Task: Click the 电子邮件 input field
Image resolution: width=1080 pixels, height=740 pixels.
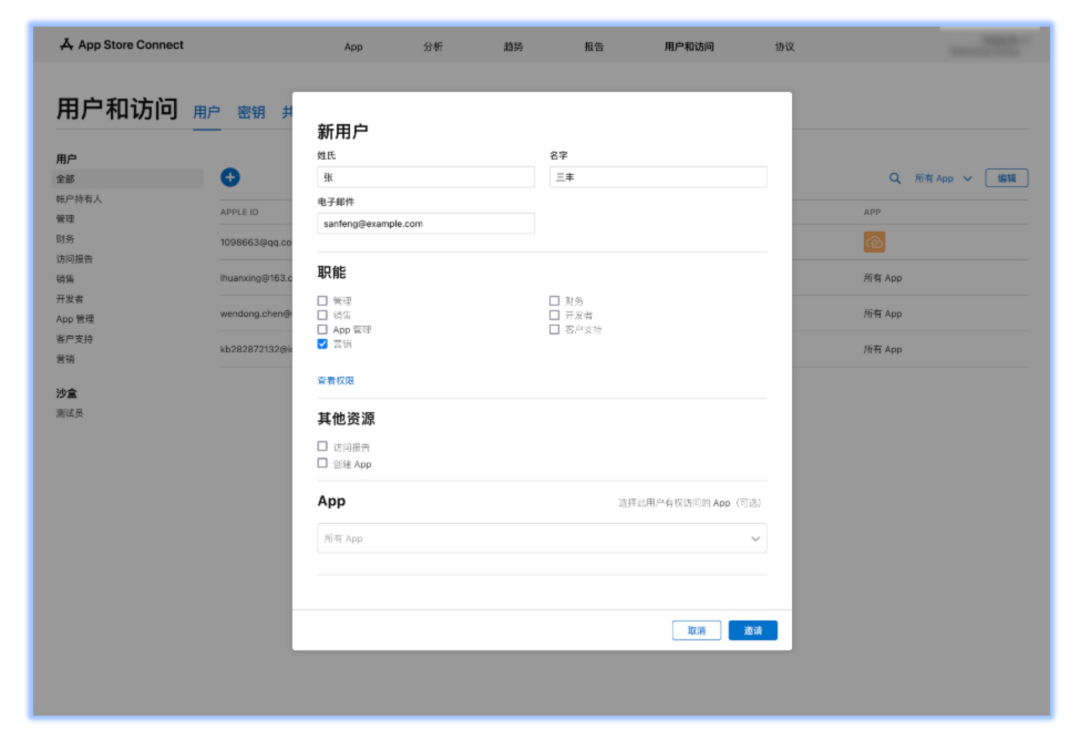Action: point(426,223)
